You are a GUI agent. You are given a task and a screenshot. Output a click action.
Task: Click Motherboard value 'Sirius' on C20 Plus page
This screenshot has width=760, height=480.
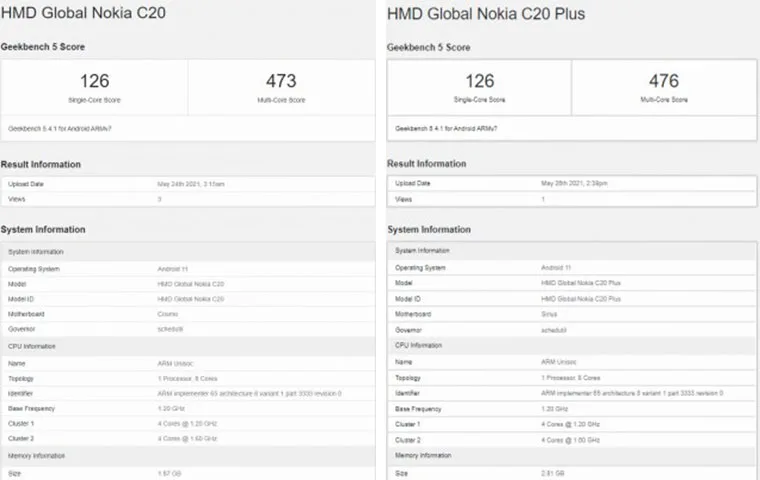point(549,314)
